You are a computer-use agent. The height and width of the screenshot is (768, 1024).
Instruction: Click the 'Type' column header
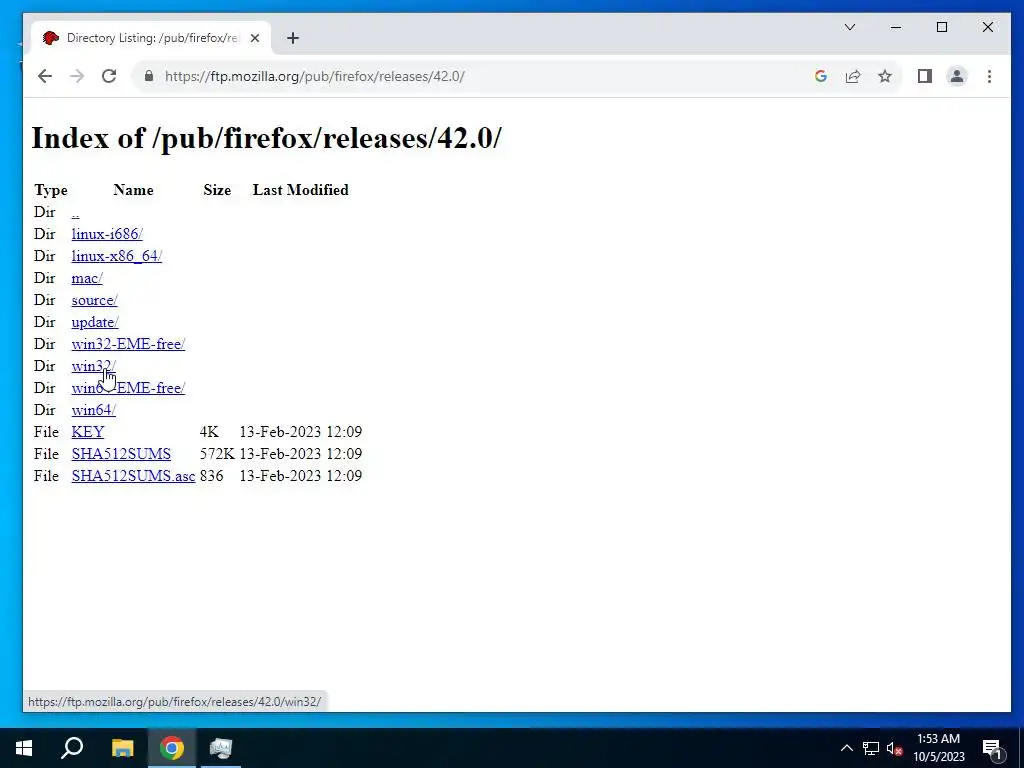click(x=51, y=190)
